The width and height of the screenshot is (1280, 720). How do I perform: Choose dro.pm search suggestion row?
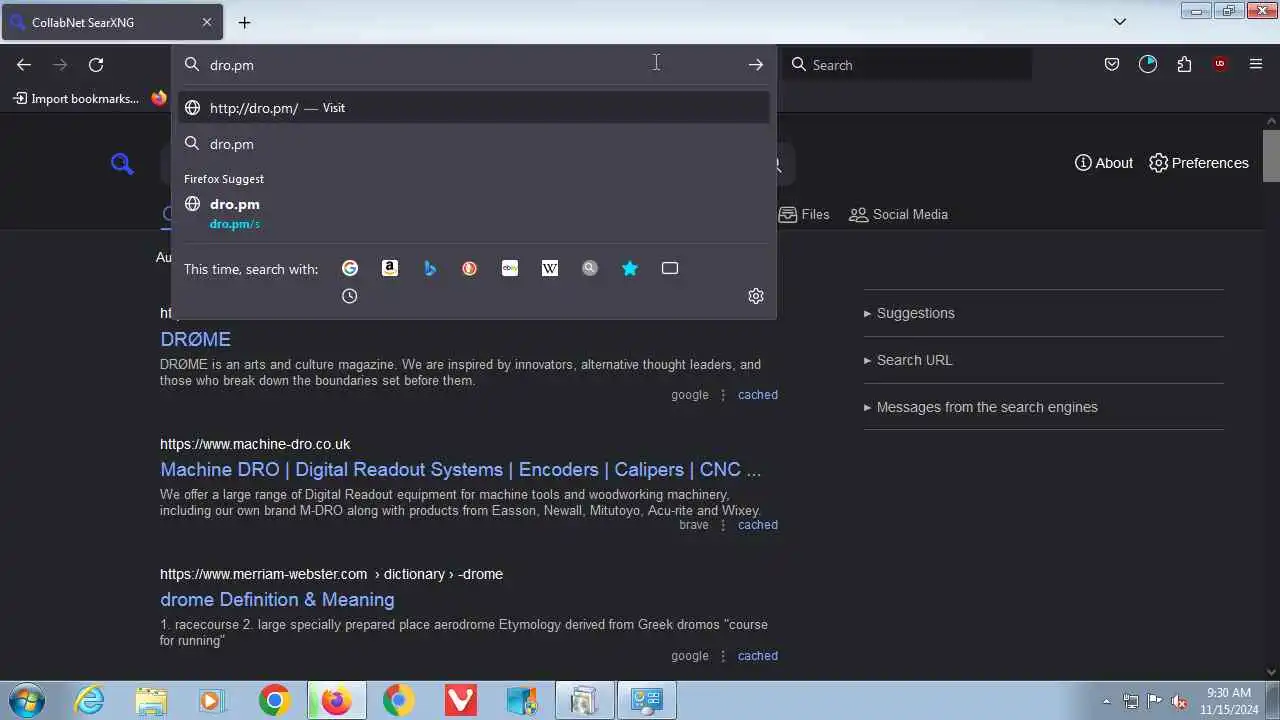pos(474,144)
